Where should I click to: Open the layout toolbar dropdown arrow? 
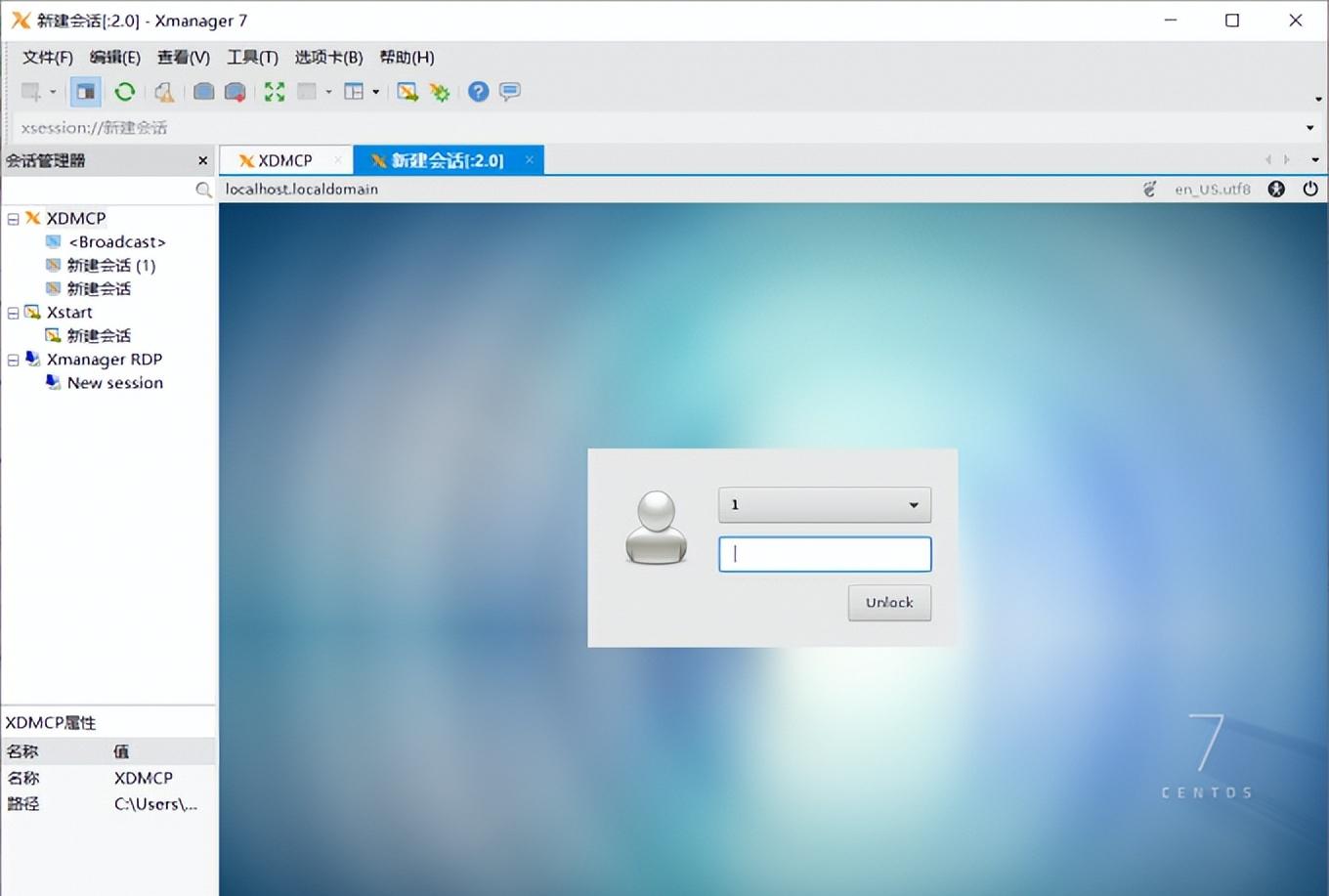pyautogui.click(x=376, y=92)
